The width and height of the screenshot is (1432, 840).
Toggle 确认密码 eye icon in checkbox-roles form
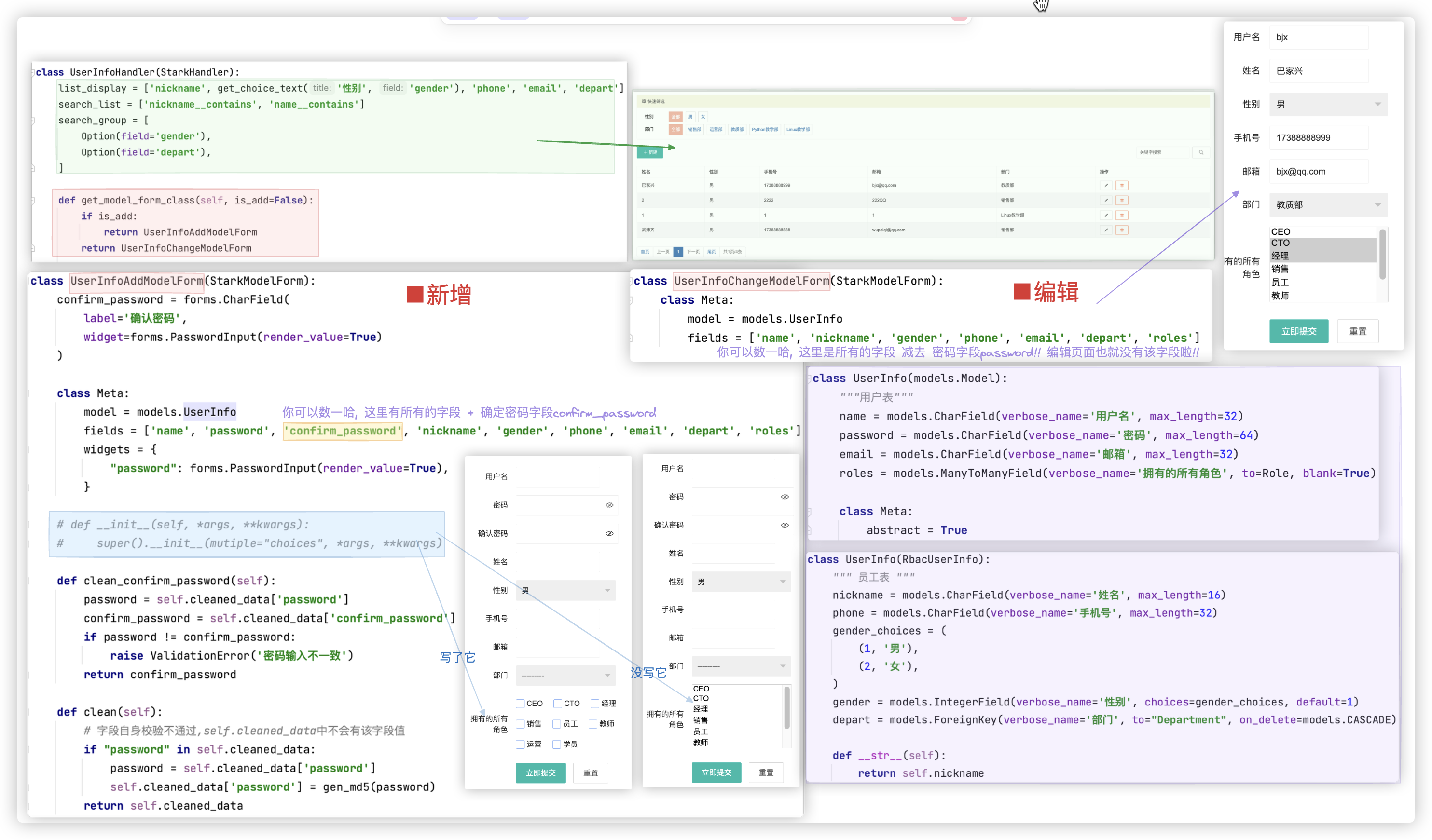(x=609, y=533)
